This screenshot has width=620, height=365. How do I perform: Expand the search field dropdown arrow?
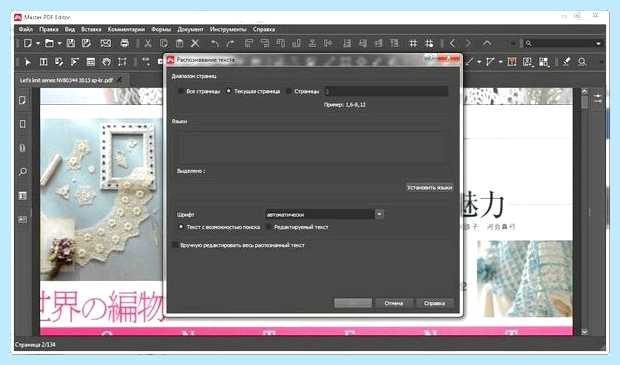(x=598, y=43)
